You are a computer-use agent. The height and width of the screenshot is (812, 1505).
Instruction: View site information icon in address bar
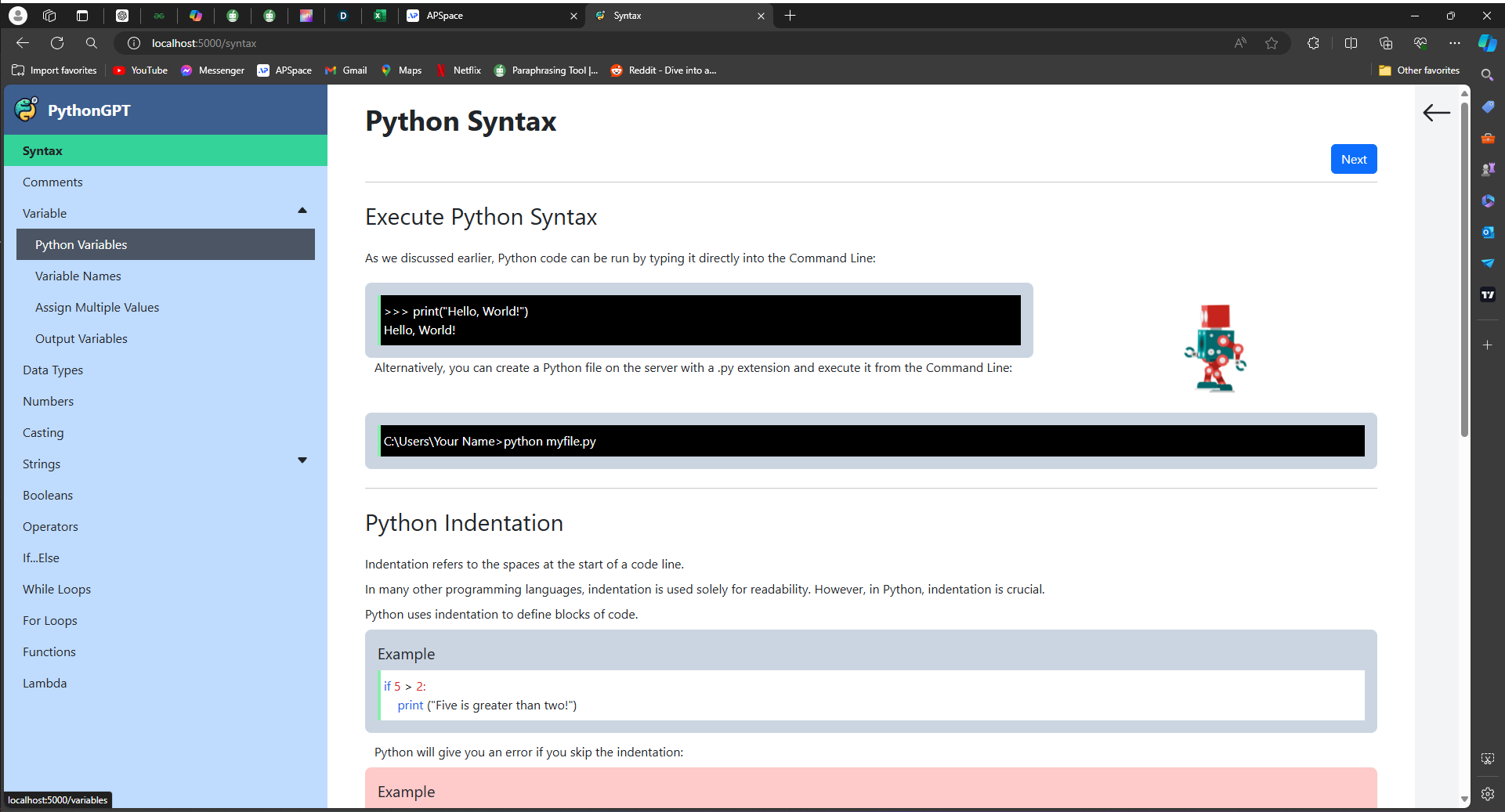(134, 43)
